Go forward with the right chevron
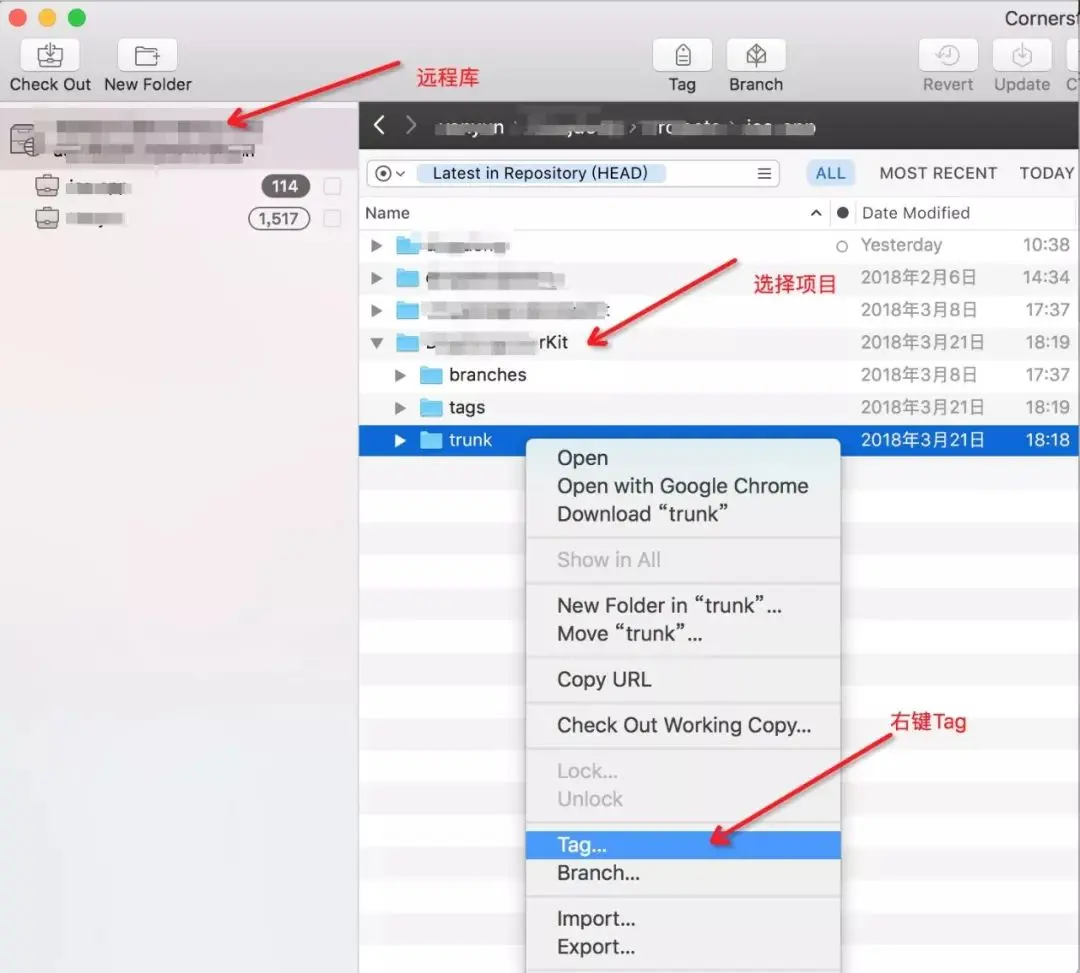1080x973 pixels. tap(411, 125)
